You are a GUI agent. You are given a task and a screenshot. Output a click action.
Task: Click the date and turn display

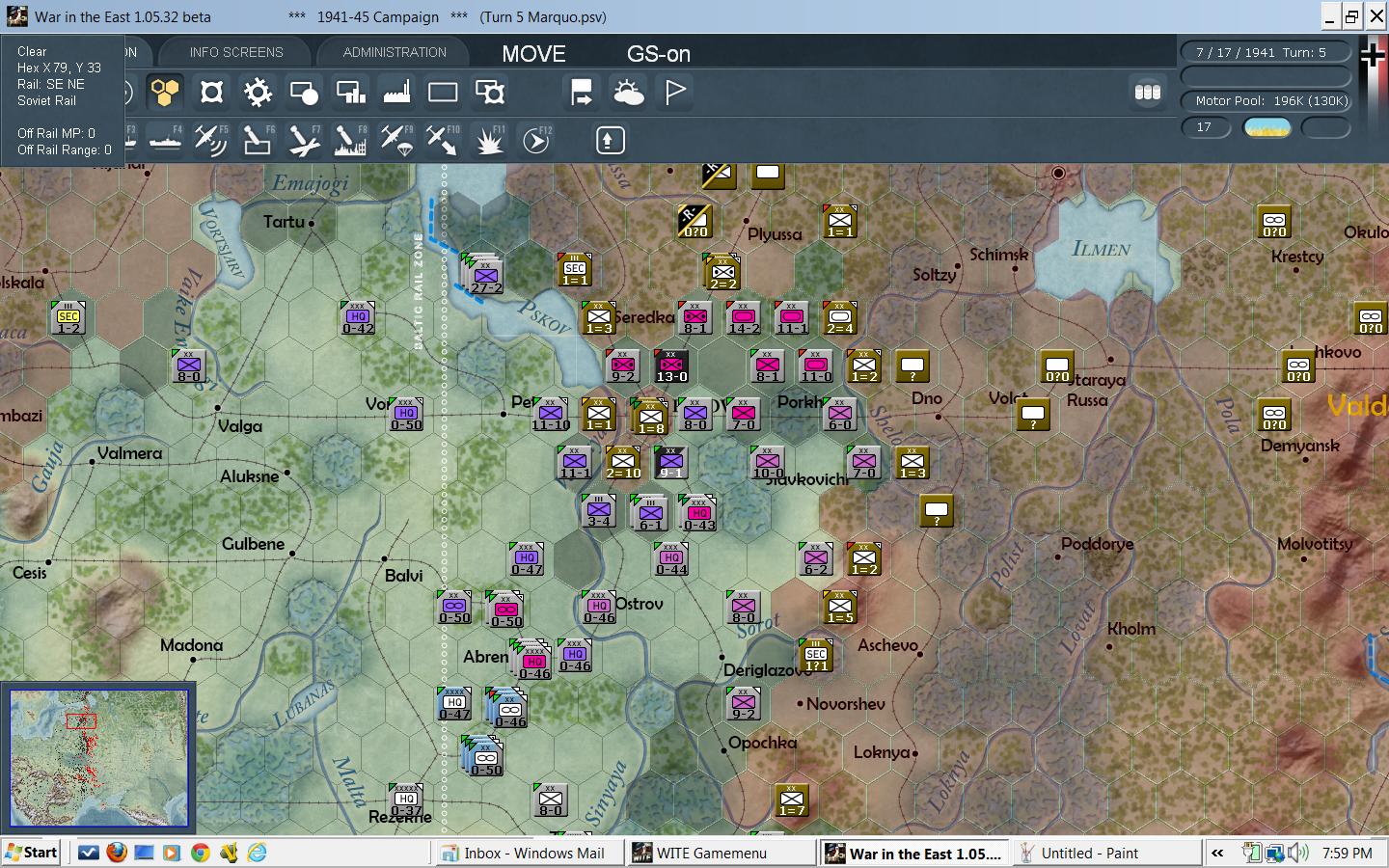[x=1266, y=52]
